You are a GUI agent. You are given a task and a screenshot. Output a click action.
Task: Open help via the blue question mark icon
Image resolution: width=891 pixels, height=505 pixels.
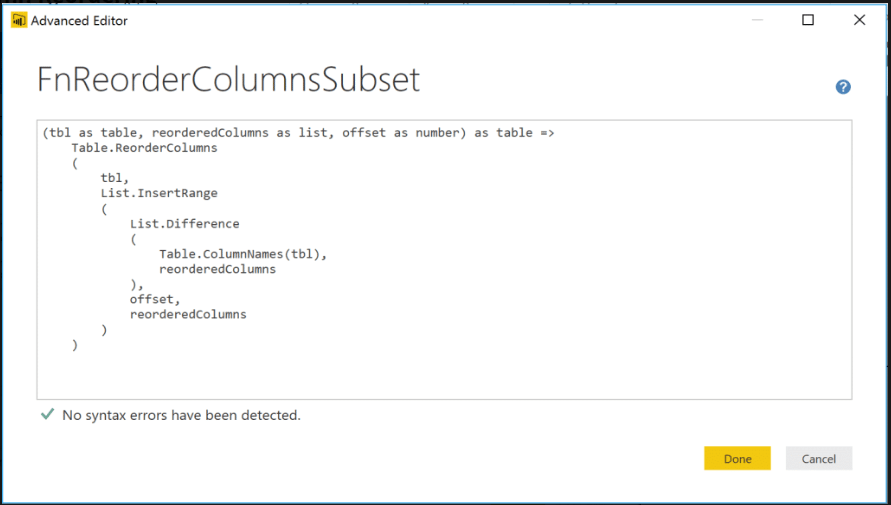(x=843, y=87)
